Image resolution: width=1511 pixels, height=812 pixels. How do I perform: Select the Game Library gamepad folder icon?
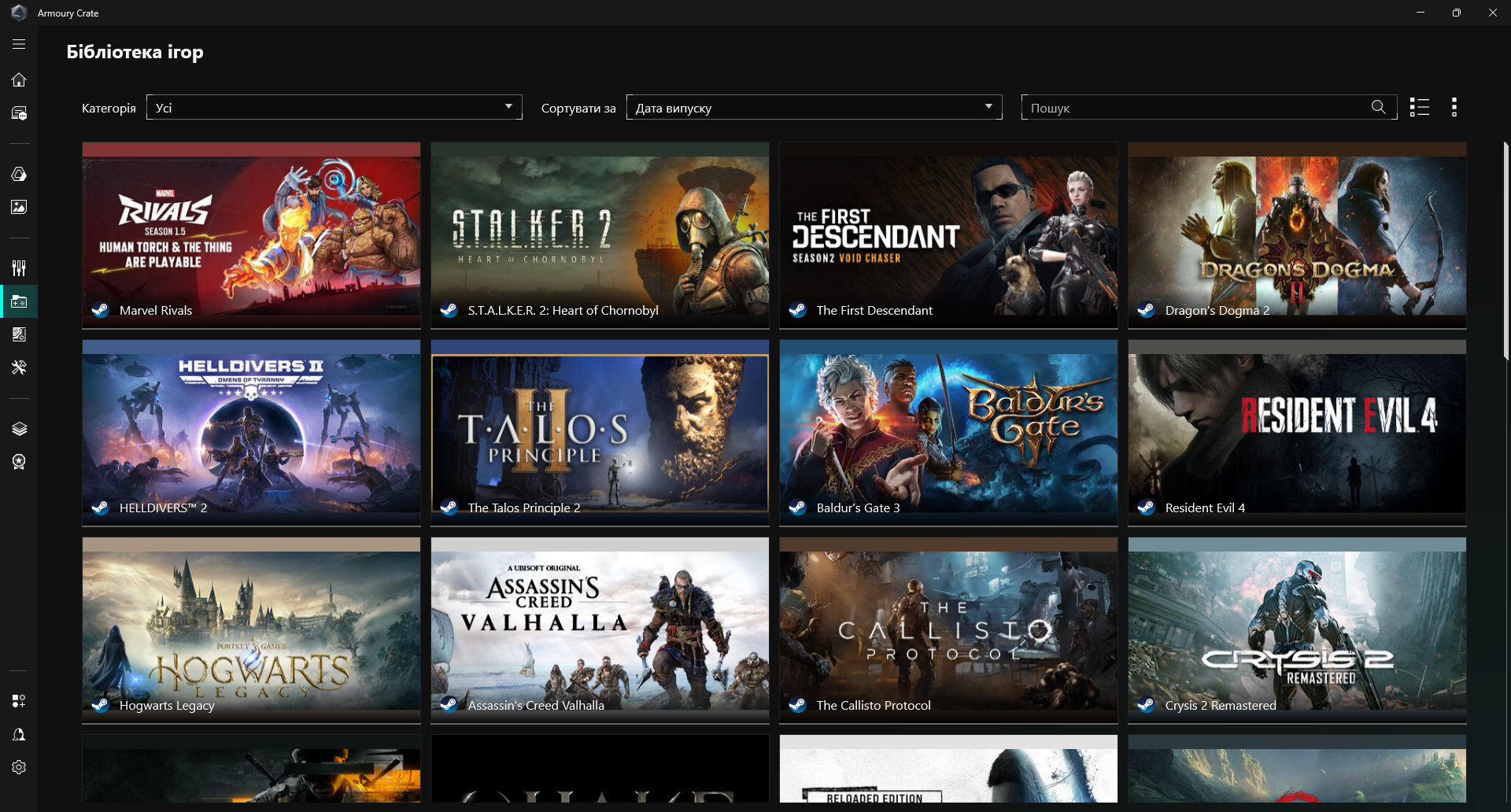19,301
